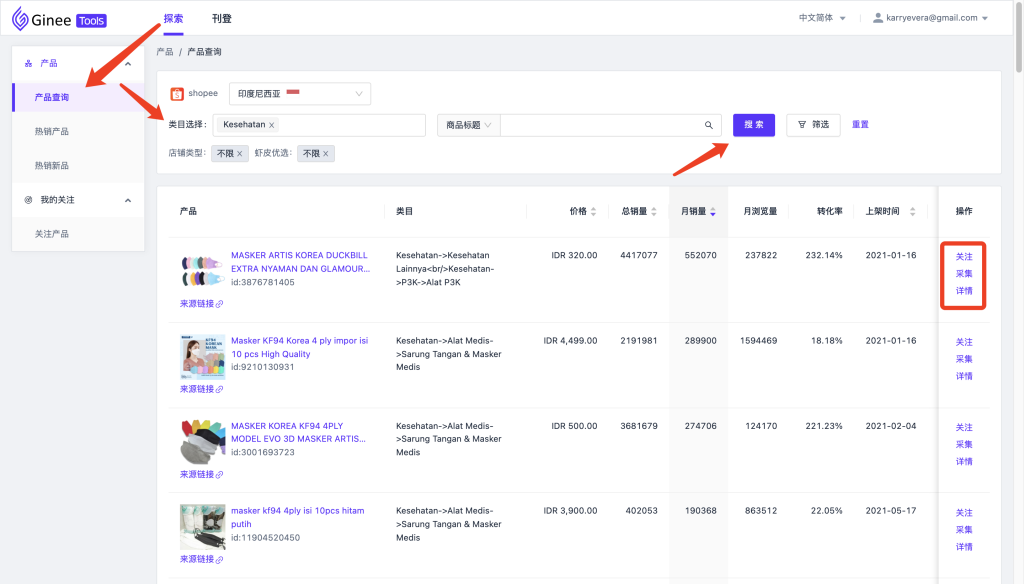Sort the table by 价格 column
This screenshot has width=1024, height=584.
[x=593, y=212]
